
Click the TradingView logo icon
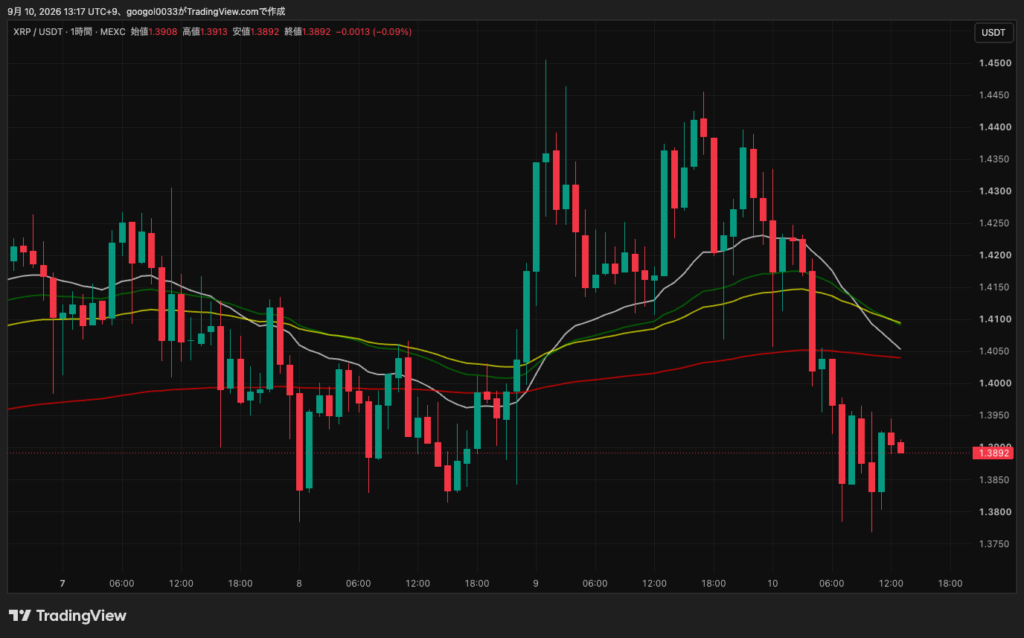pos(19,615)
